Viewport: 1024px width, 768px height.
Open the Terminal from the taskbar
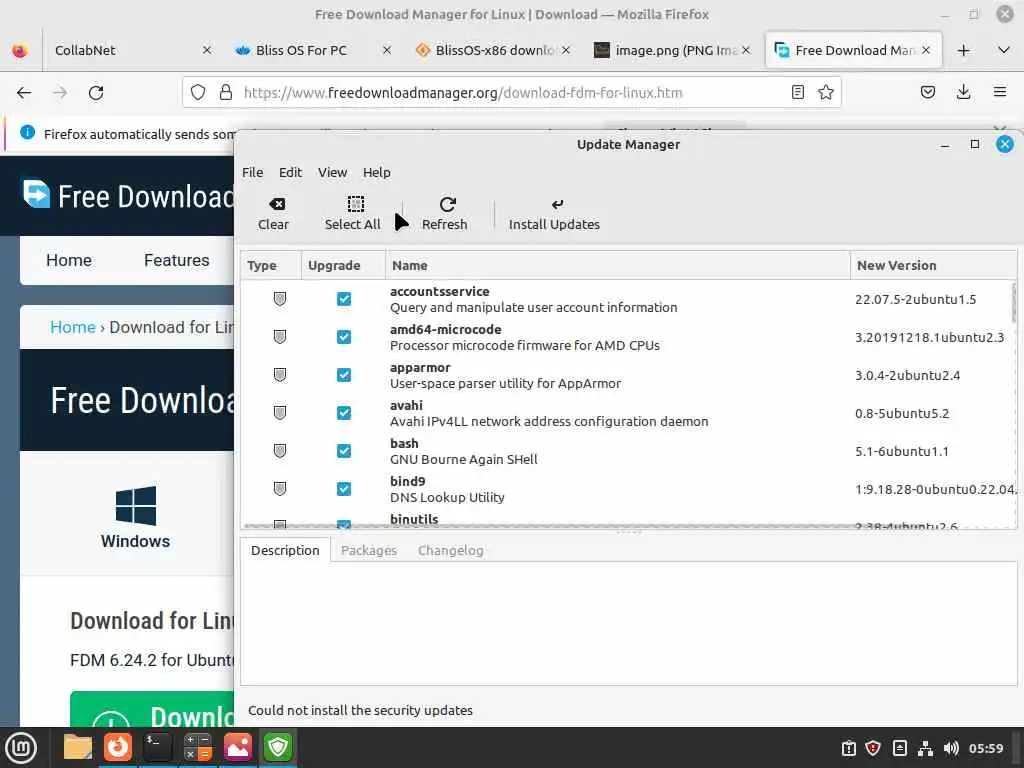[x=157, y=747]
